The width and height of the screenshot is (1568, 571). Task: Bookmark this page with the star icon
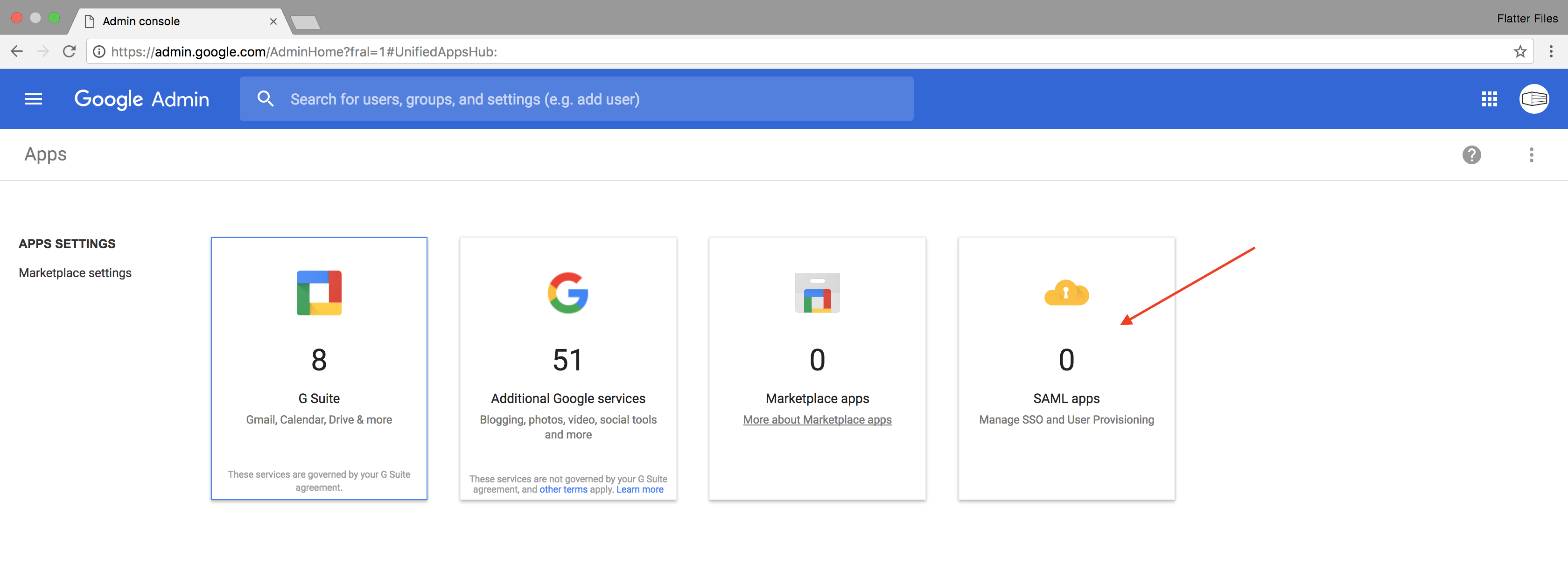(1520, 52)
